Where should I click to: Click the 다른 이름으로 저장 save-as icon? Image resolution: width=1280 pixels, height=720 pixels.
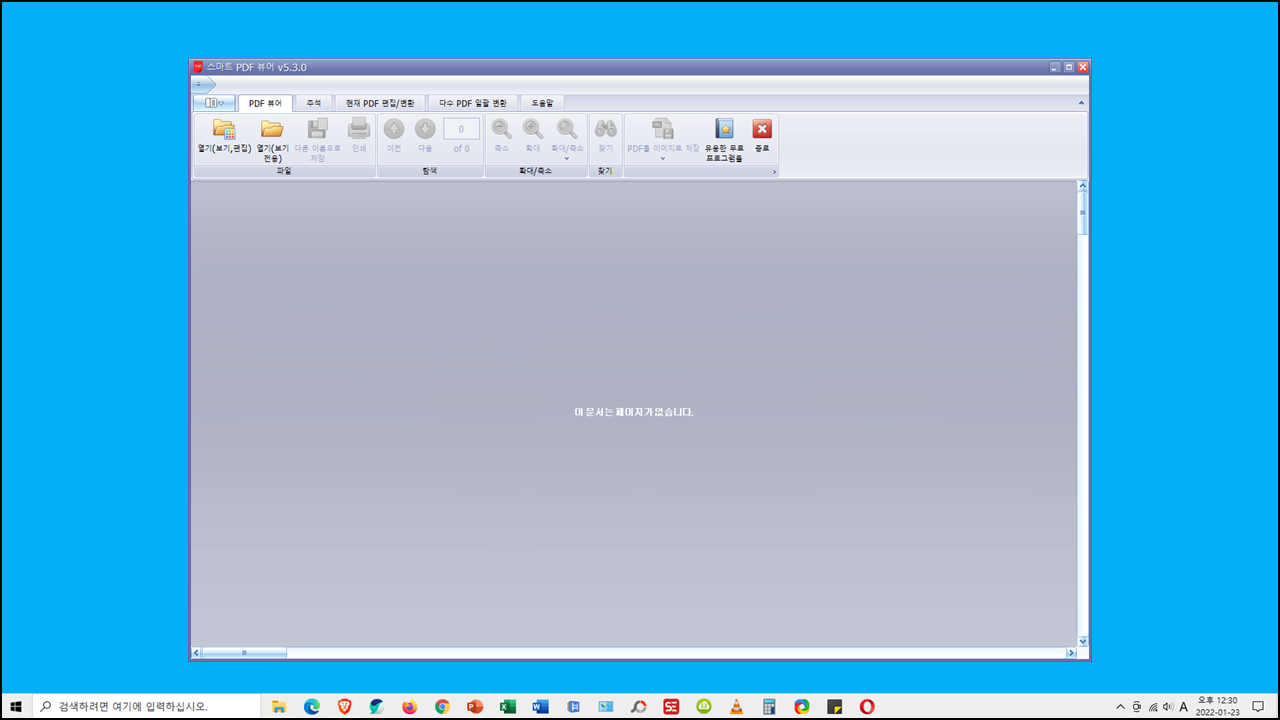pos(317,128)
